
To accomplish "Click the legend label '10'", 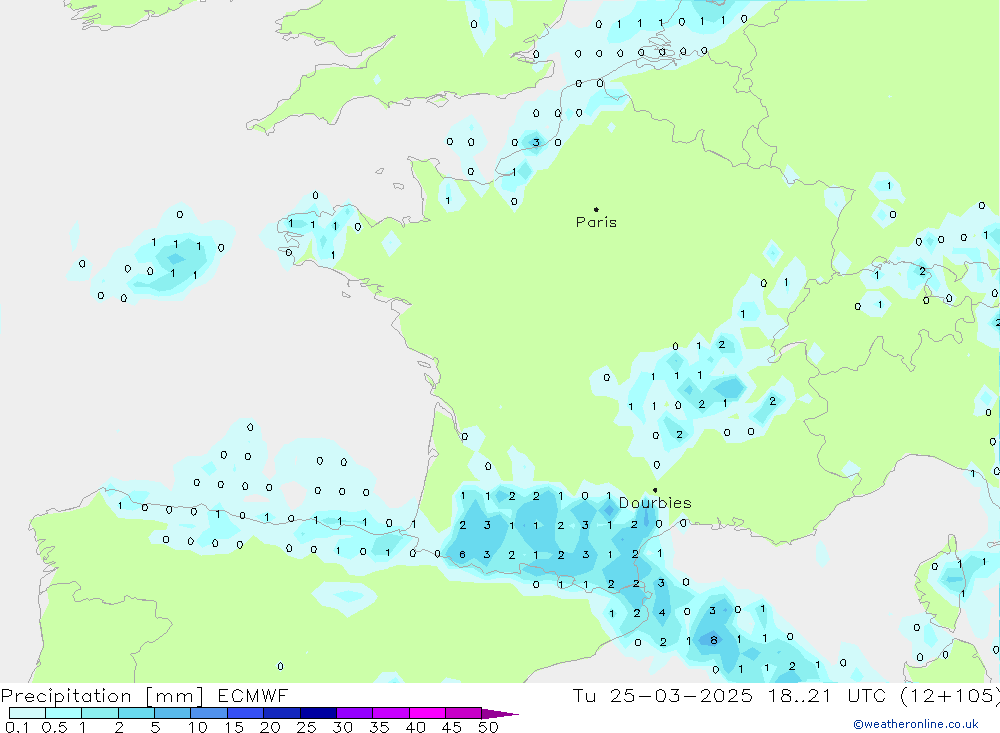I will (x=198, y=727).
